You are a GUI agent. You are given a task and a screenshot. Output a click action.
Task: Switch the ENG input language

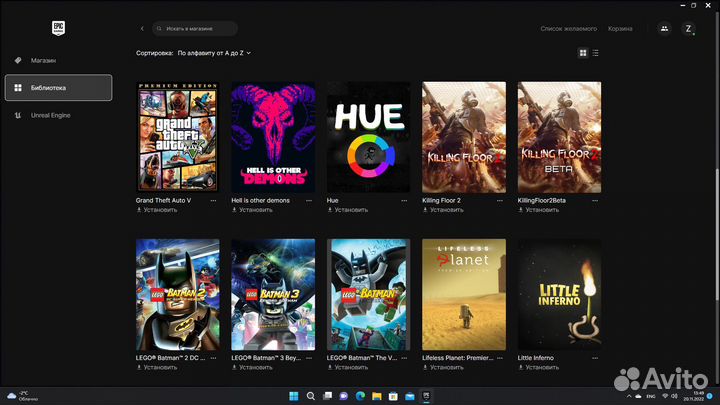click(651, 396)
